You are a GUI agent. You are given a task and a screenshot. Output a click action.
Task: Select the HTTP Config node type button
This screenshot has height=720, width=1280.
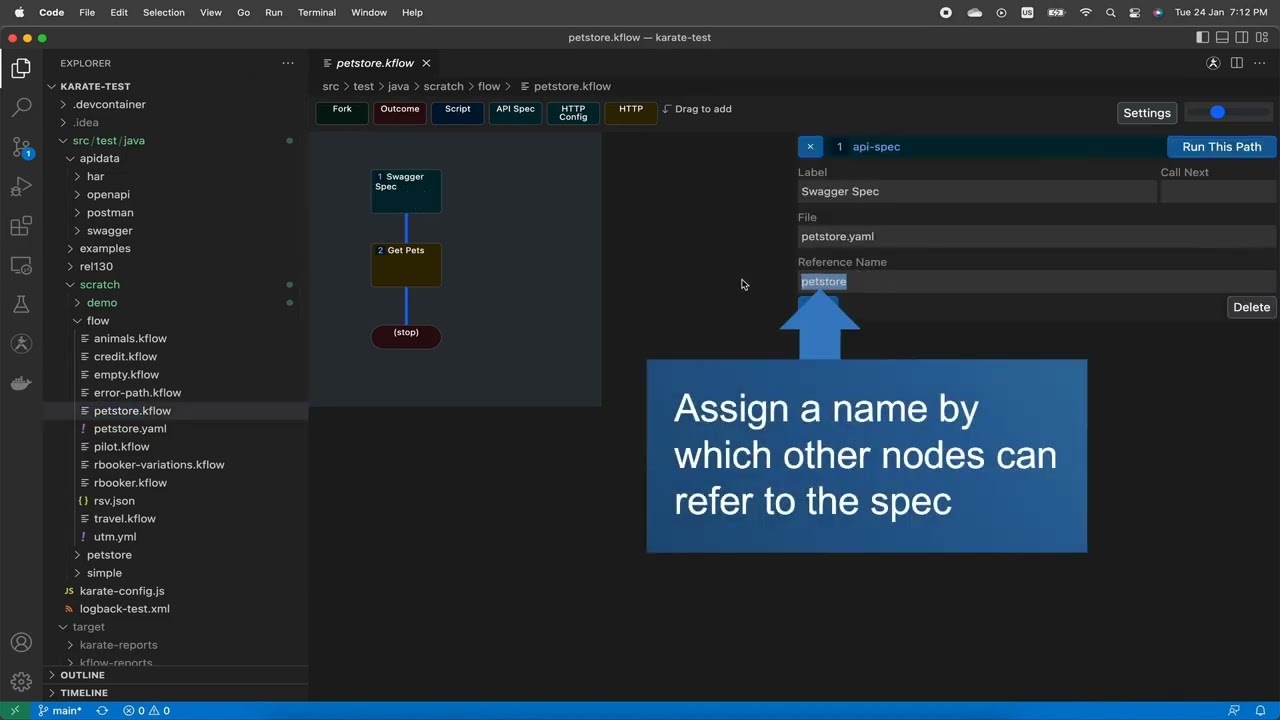(573, 113)
